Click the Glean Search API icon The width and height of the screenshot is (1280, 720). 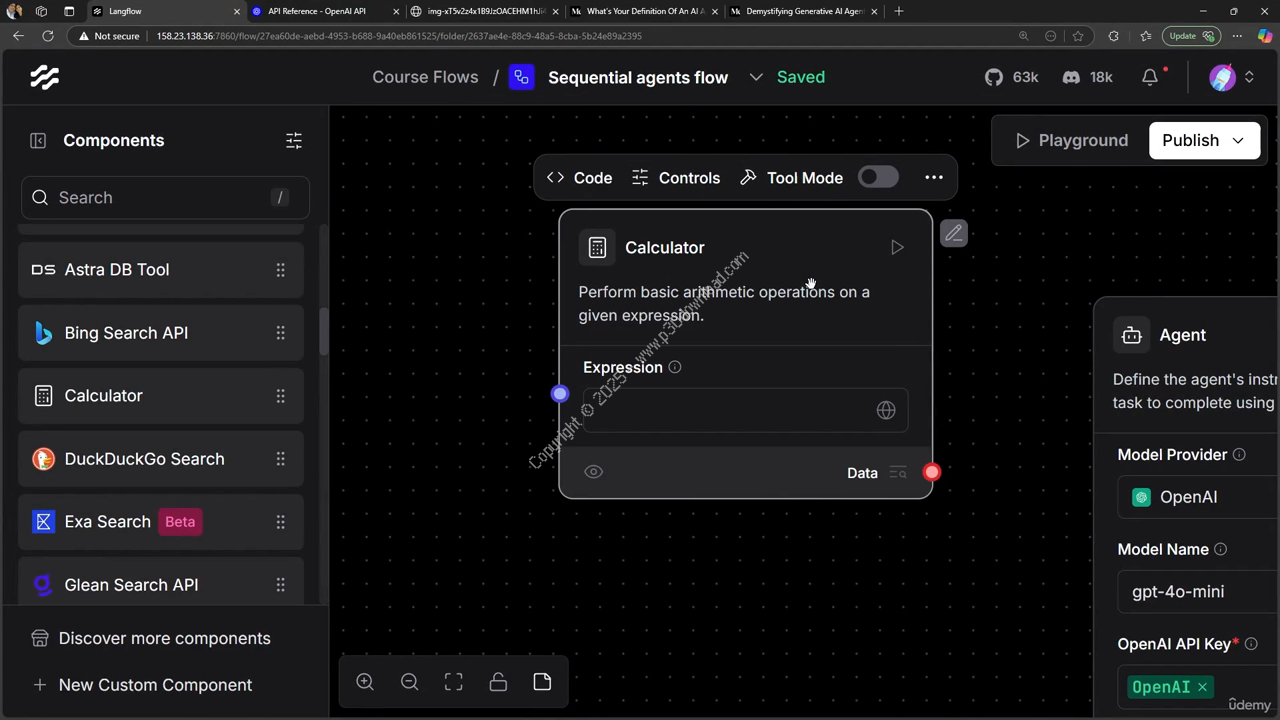[x=43, y=585]
